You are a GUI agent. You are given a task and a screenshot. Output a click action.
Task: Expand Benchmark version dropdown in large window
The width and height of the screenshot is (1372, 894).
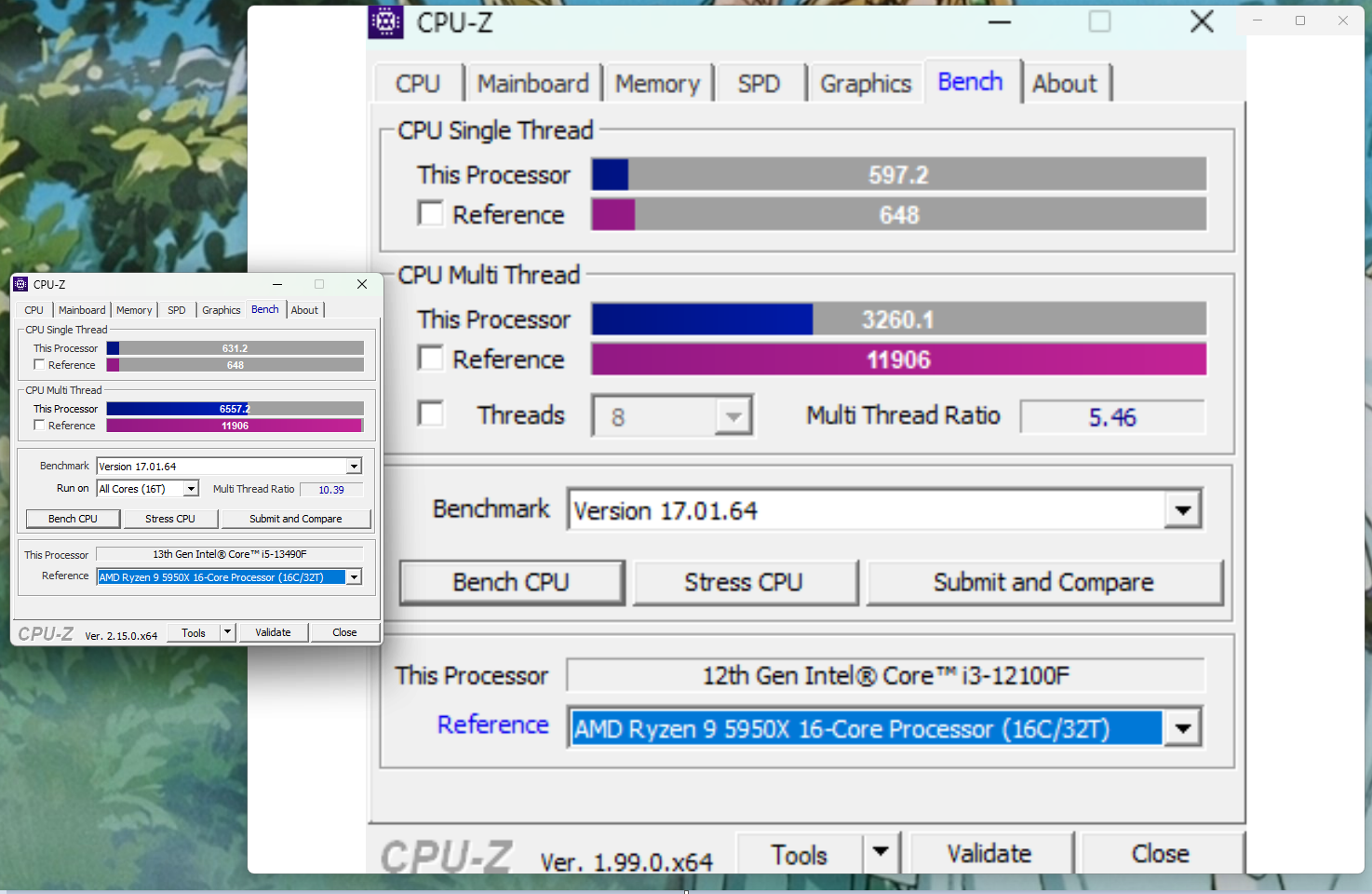[x=1183, y=510]
